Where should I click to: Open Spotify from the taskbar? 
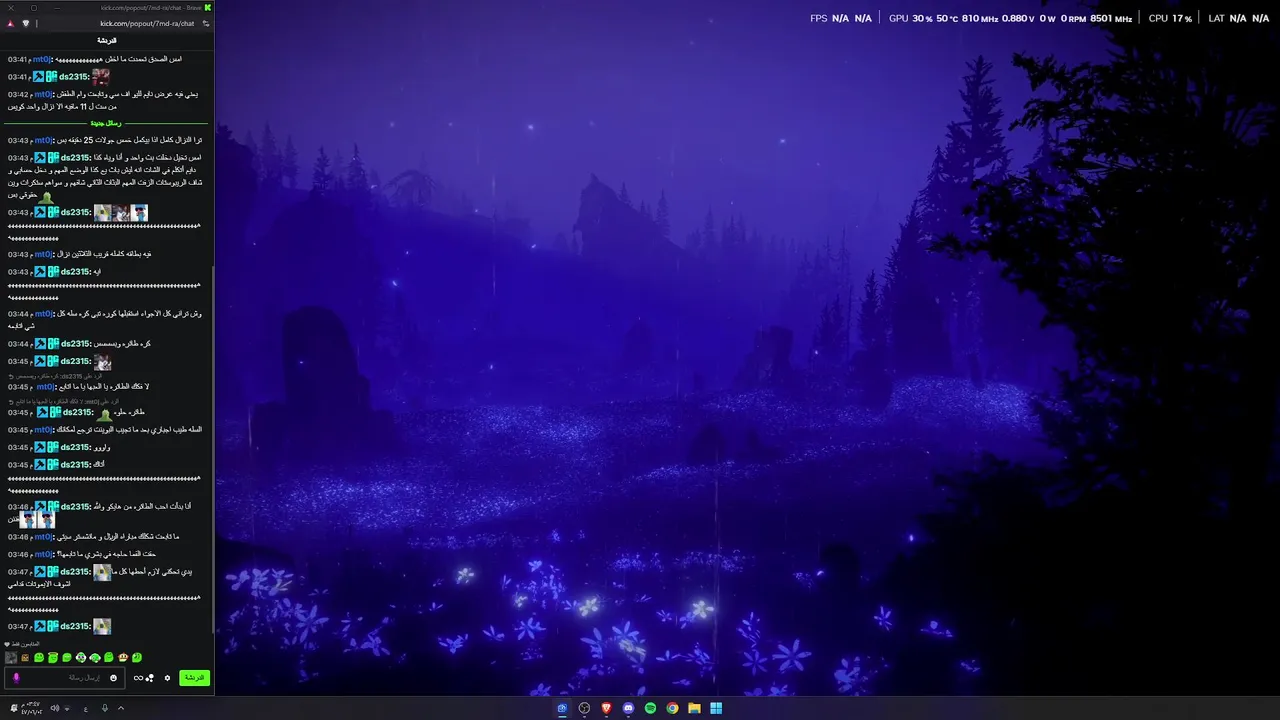coord(650,708)
